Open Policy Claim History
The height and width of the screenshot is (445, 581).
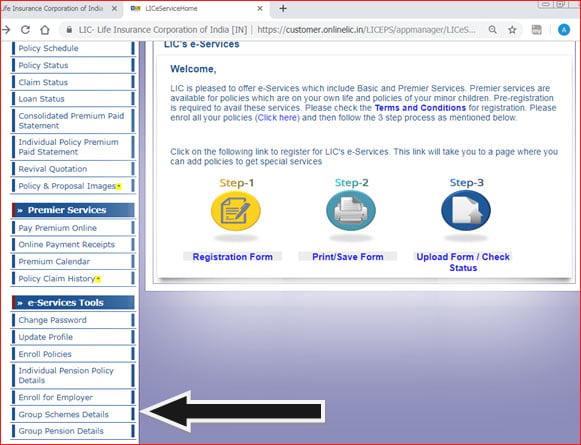coord(73,279)
